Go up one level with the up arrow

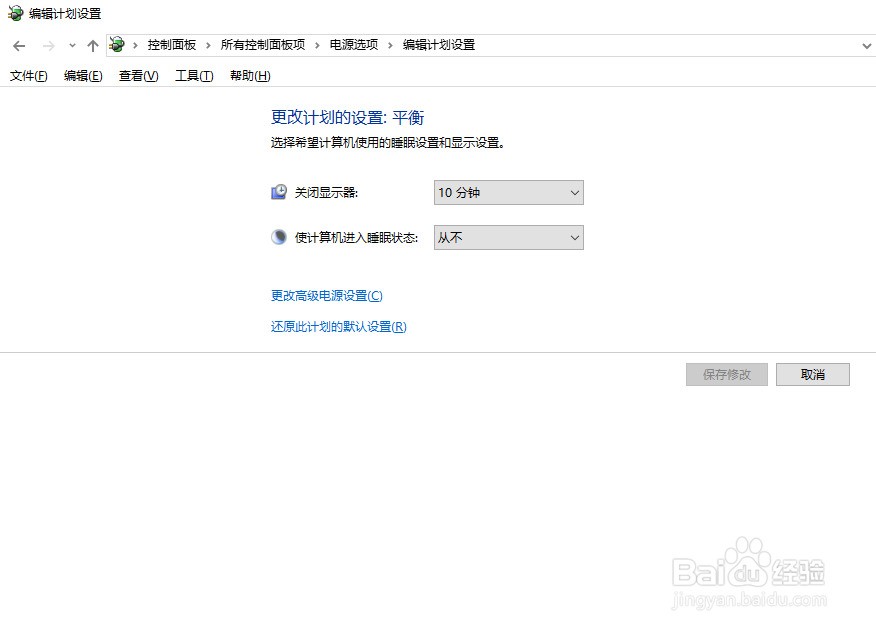pyautogui.click(x=93, y=46)
